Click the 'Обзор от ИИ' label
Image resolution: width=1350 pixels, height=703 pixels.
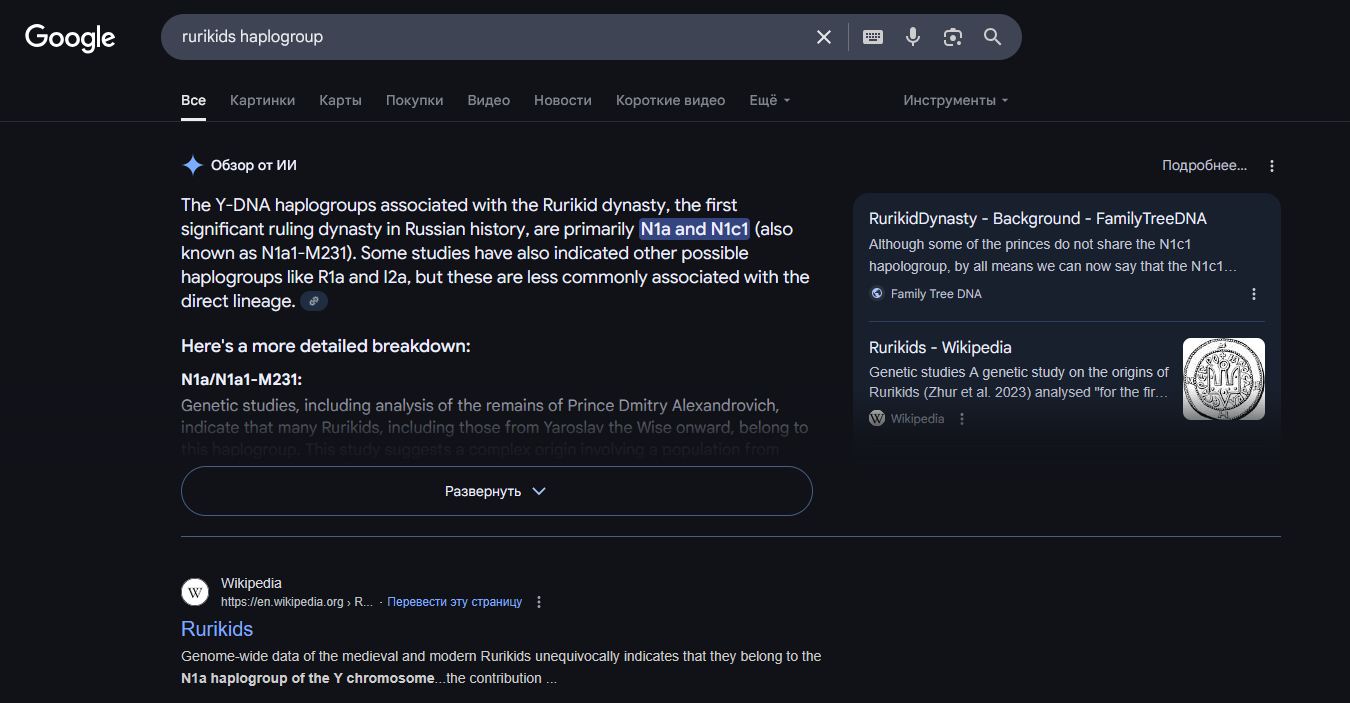[x=254, y=166]
